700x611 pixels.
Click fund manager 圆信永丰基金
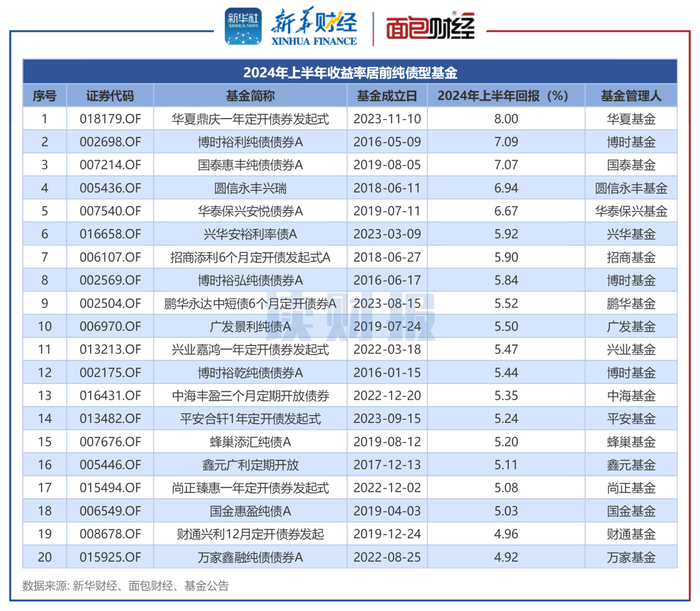click(x=631, y=188)
